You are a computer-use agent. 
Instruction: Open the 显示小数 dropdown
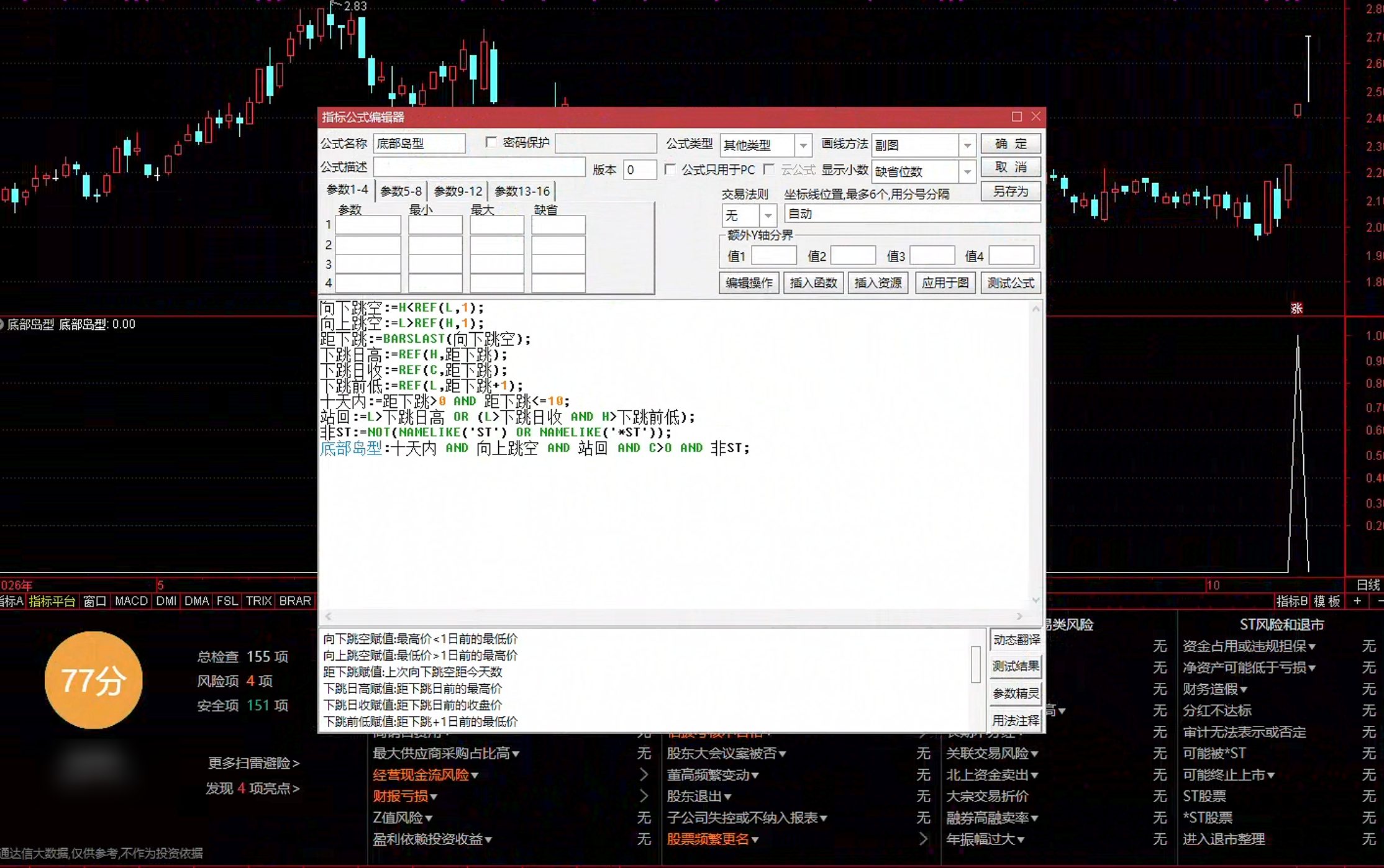(967, 171)
